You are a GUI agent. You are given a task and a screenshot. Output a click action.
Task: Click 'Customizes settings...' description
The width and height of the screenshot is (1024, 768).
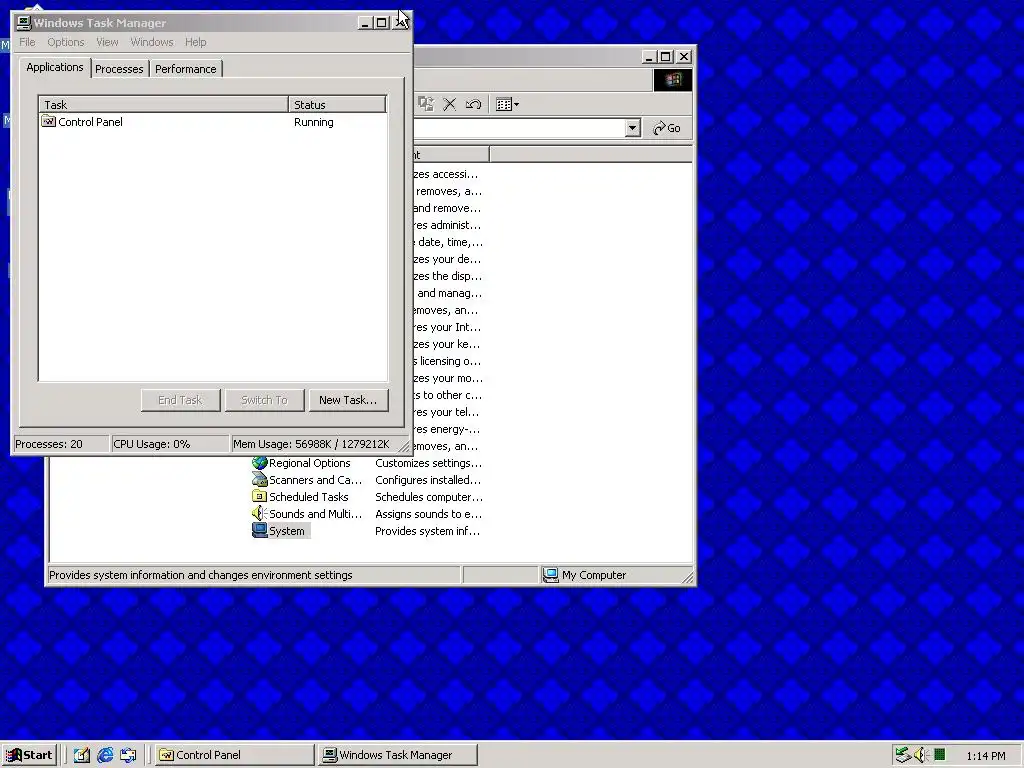click(x=428, y=463)
